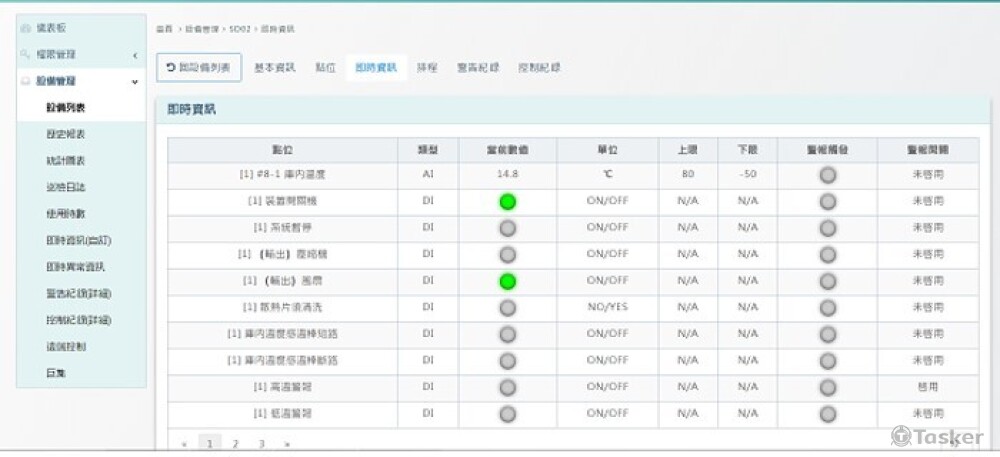Screen dimensions: 1000x457
Task: Collapse 設備管理 using its down chevron
Action: point(135,82)
